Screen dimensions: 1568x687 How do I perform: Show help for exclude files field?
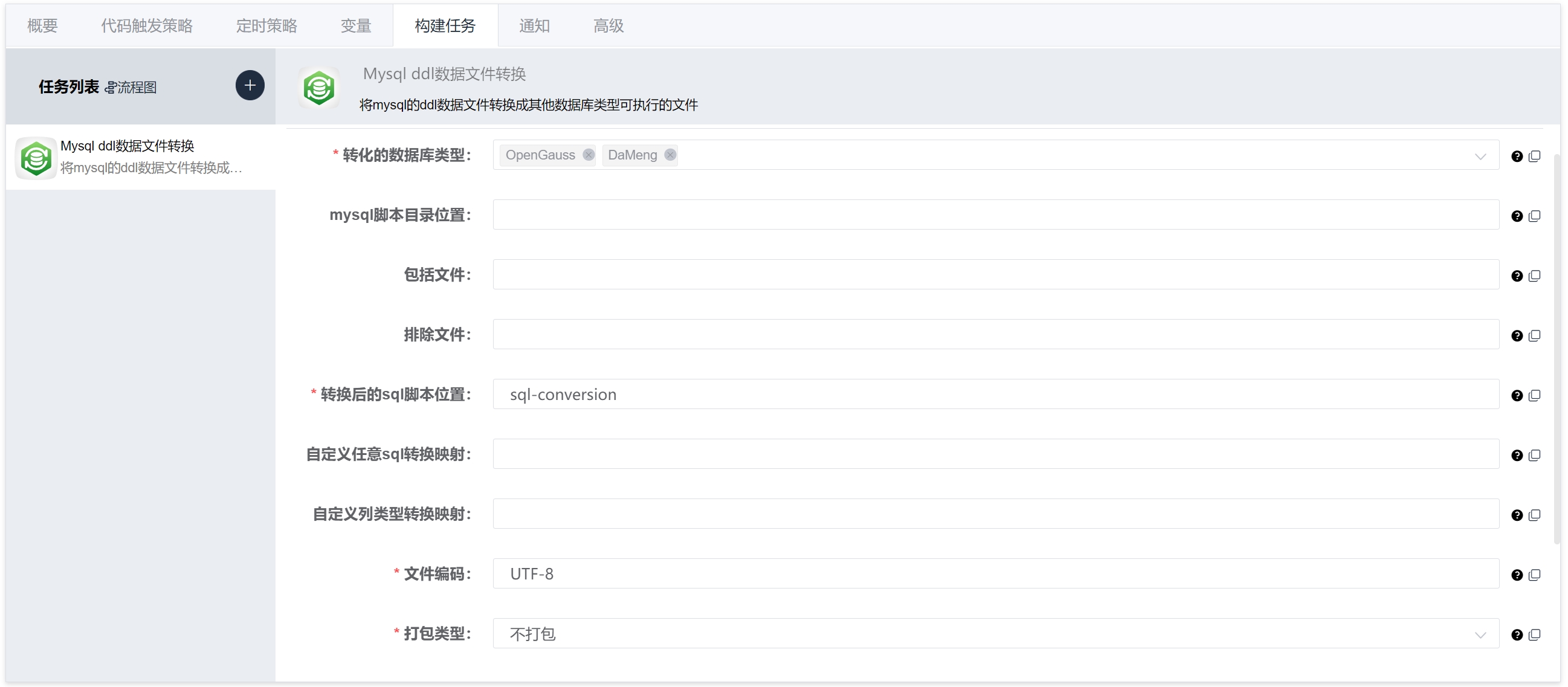[1517, 336]
